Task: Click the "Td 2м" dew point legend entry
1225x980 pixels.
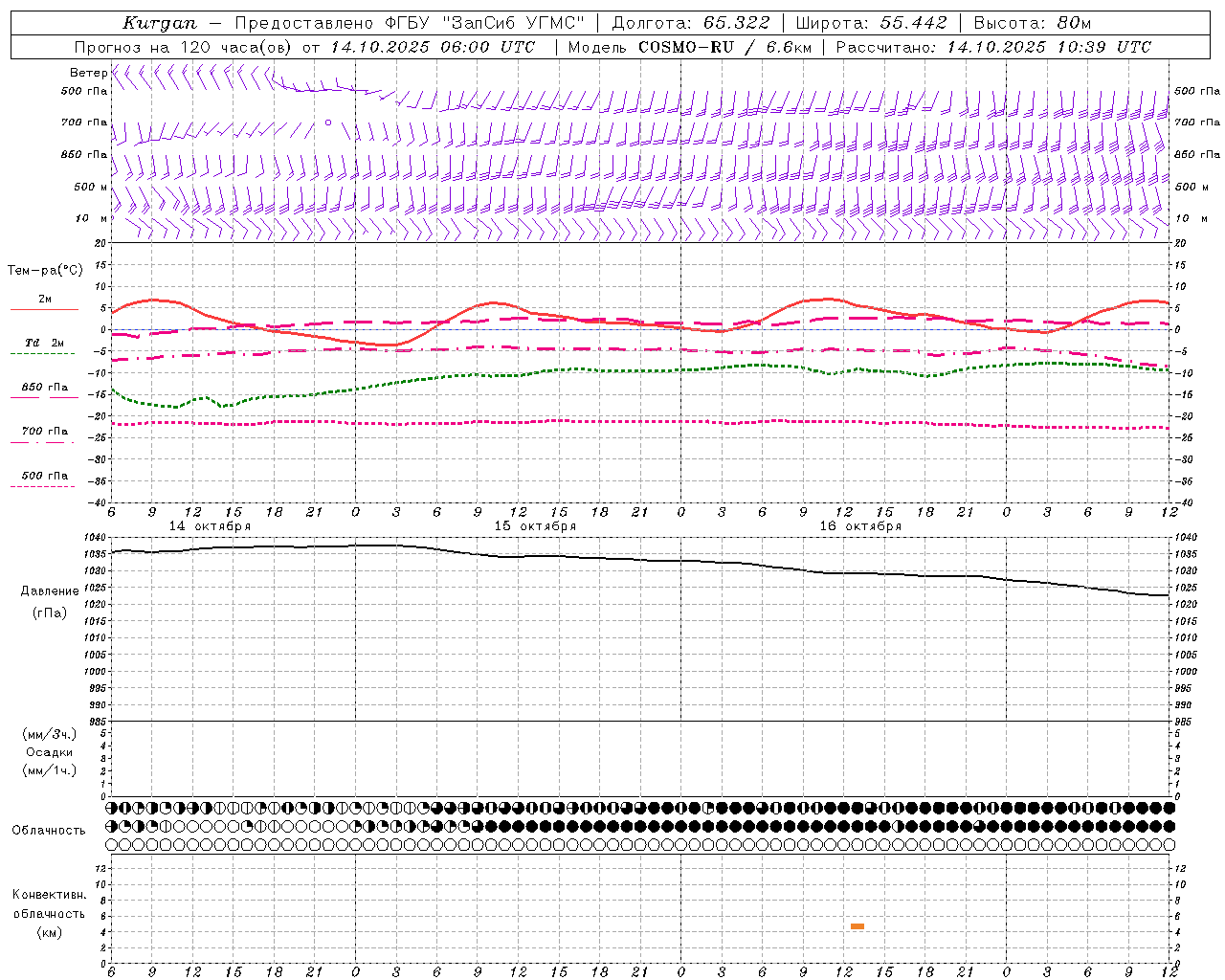Action: [45, 343]
